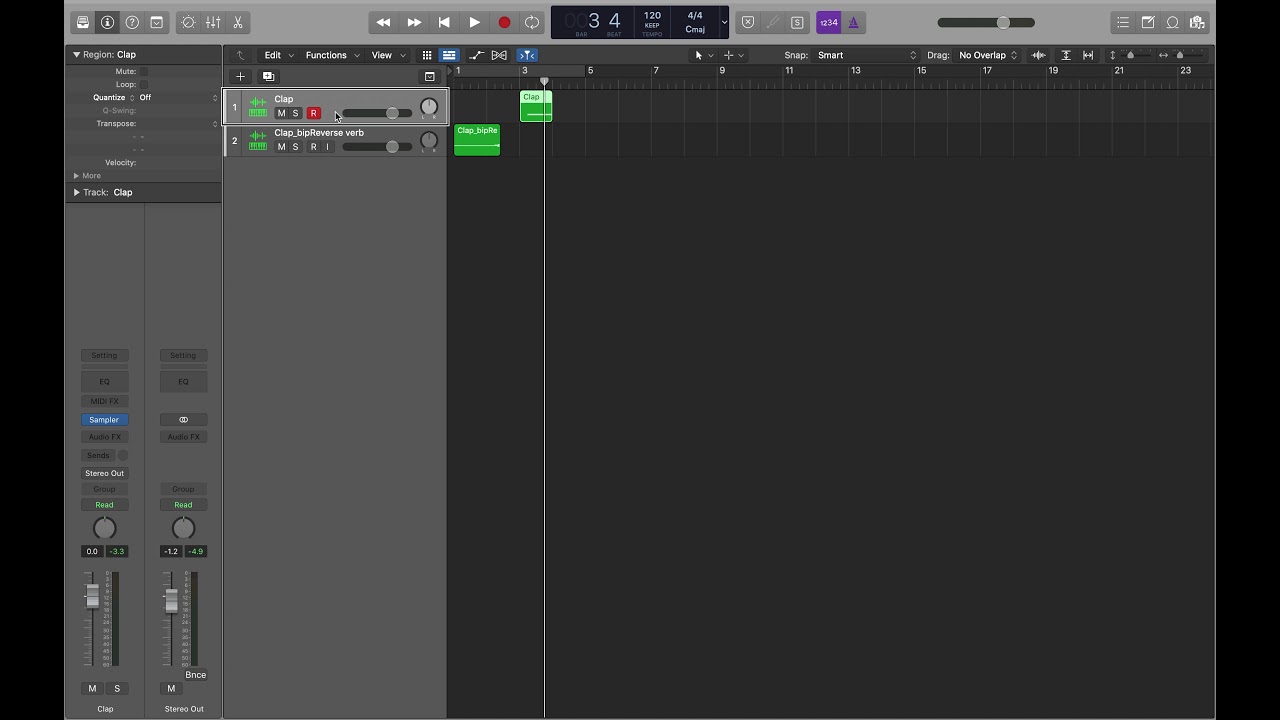Toggle the Metronome click button
The width and height of the screenshot is (1280, 720).
853,22
